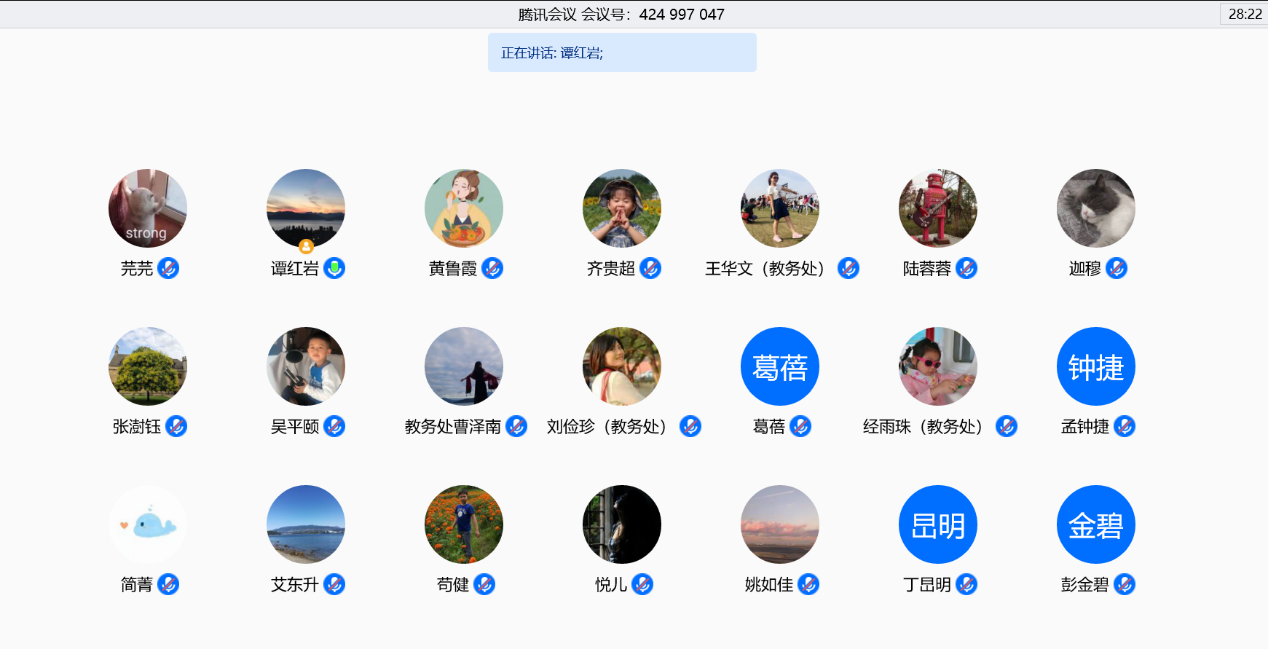Viewport: 1268px width, 649px height.
Task: Click the mic icon beside 王华文（教务处）
Action: coord(848,268)
